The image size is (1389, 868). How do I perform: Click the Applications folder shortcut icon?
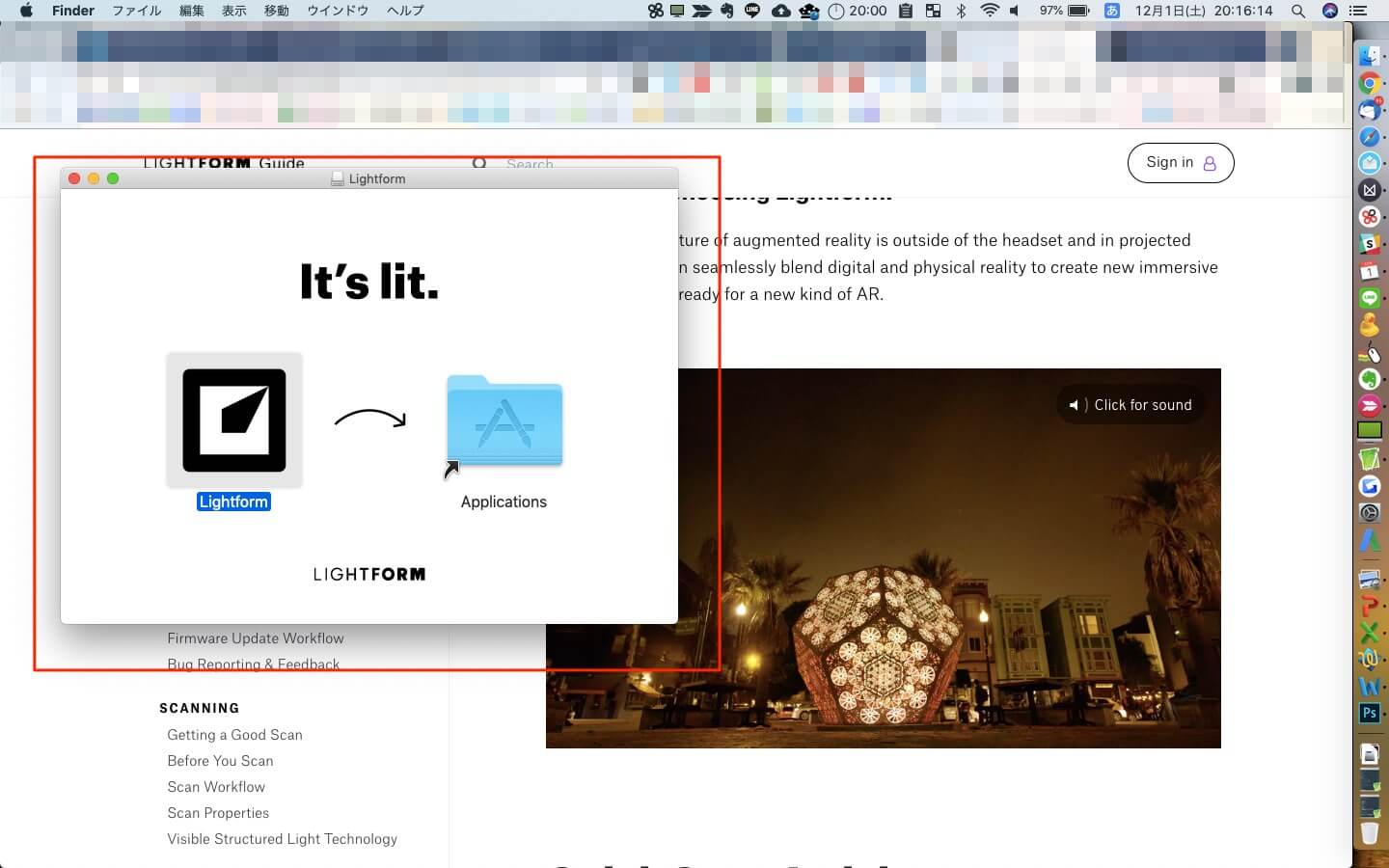click(504, 422)
